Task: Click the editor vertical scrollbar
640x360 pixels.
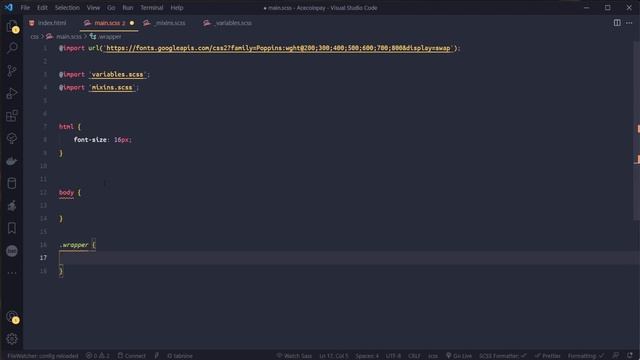Action: tap(637, 131)
